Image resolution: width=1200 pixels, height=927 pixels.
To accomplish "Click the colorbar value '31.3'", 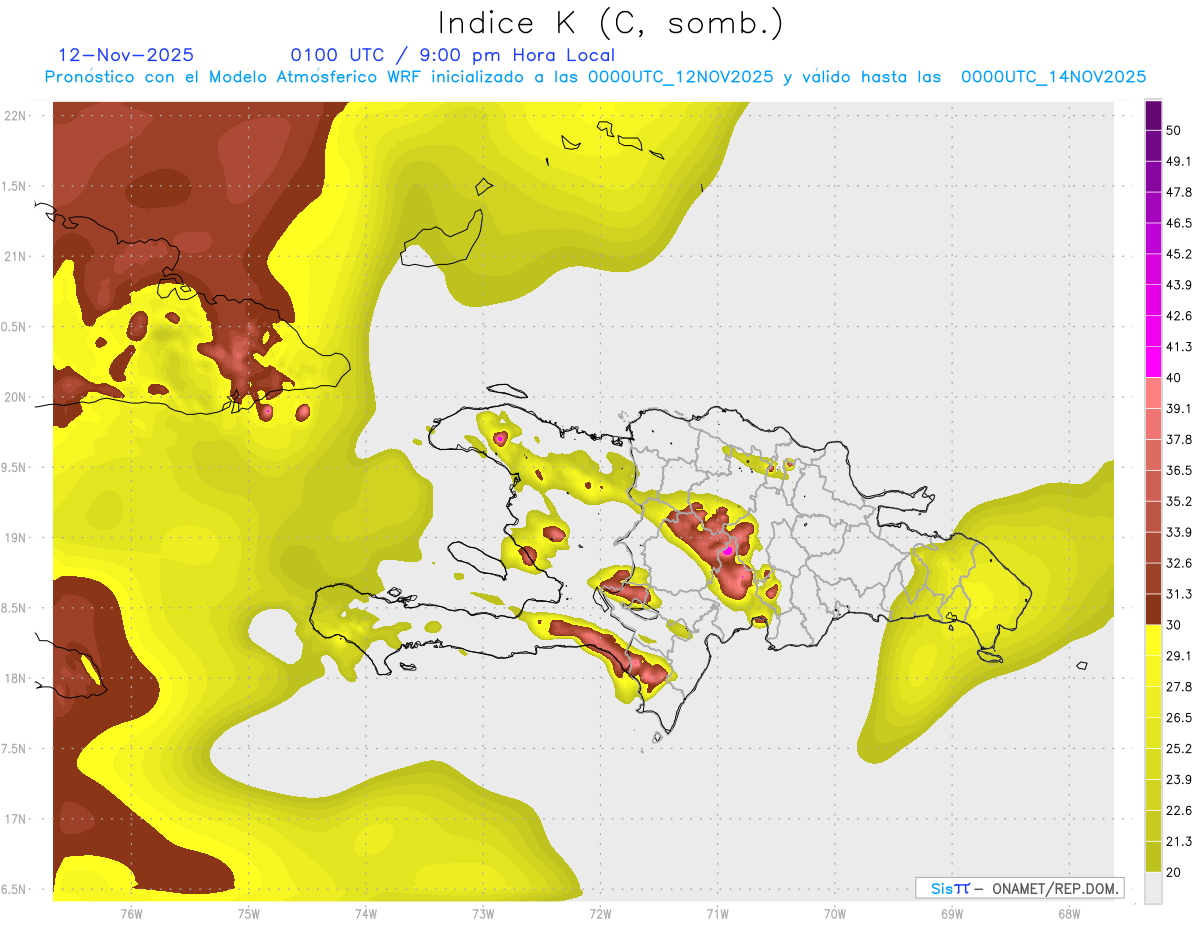I will pos(1179,594).
